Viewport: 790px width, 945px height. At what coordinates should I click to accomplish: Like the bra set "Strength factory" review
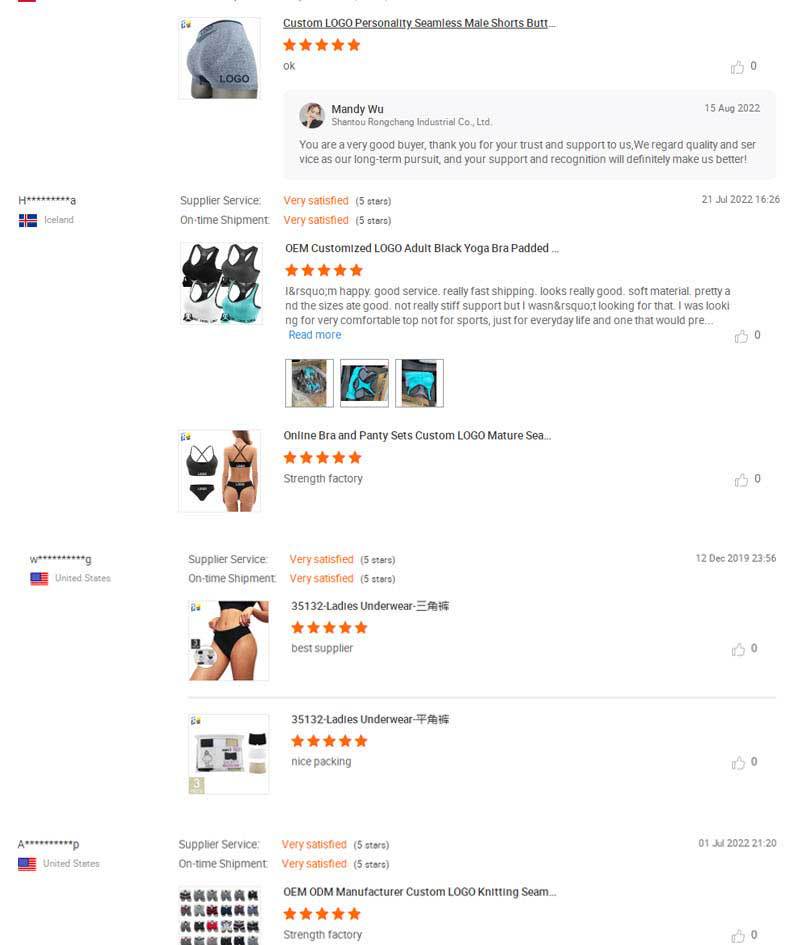pos(741,479)
